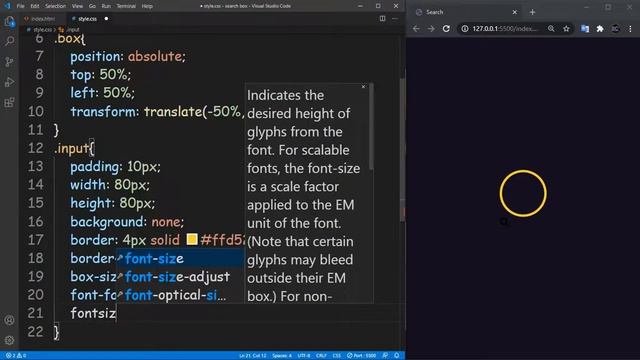The height and width of the screenshot is (360, 640).
Task: Click the feedback icon in status bar
Action: [x=385, y=356]
